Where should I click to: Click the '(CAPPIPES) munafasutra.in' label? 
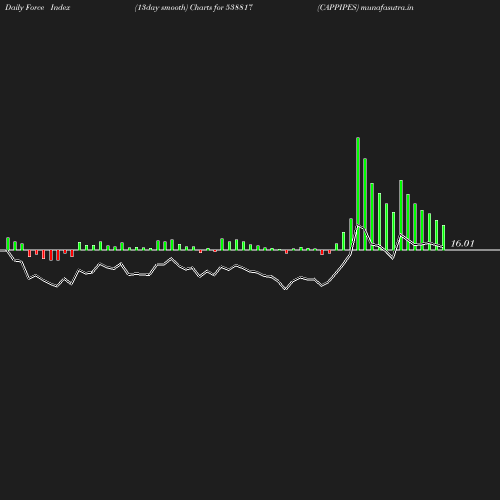click(365, 7)
